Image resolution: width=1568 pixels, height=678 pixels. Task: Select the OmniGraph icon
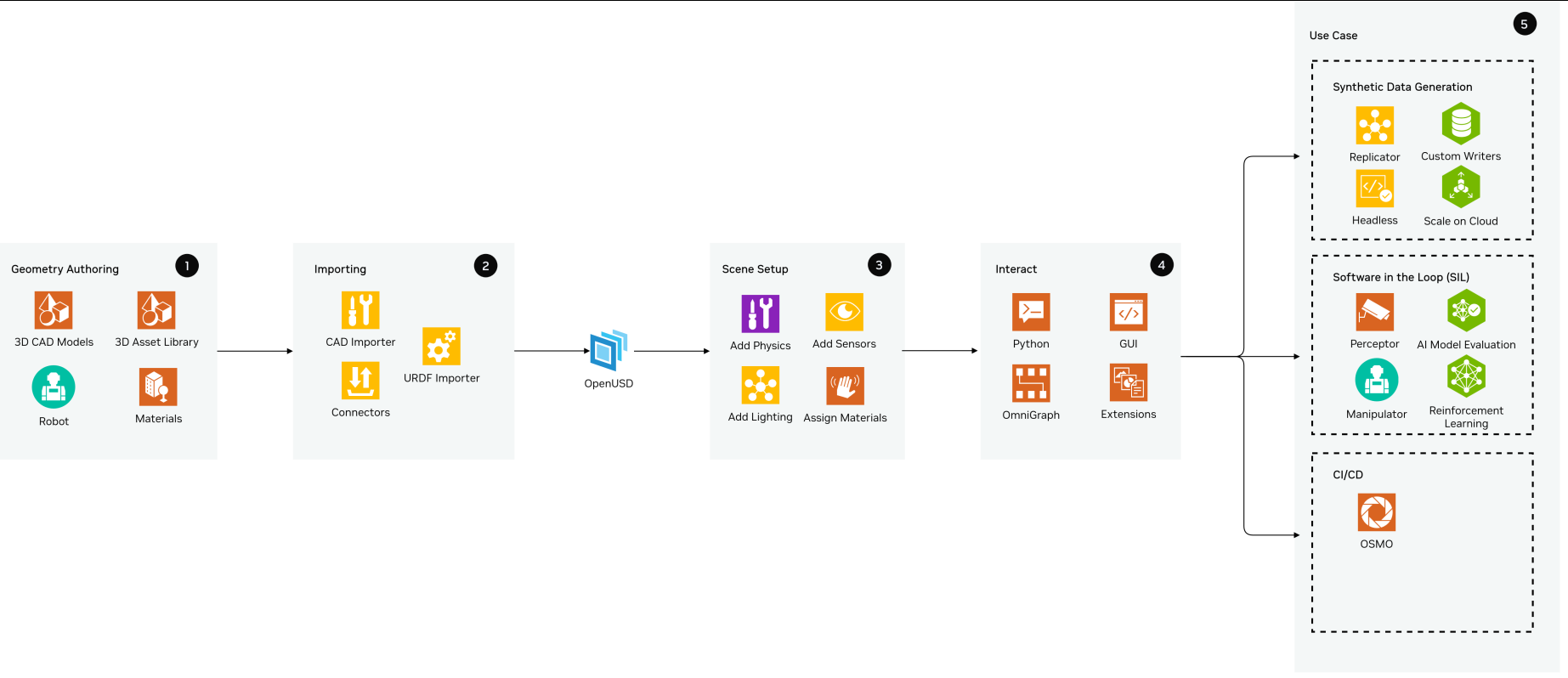[x=1031, y=383]
